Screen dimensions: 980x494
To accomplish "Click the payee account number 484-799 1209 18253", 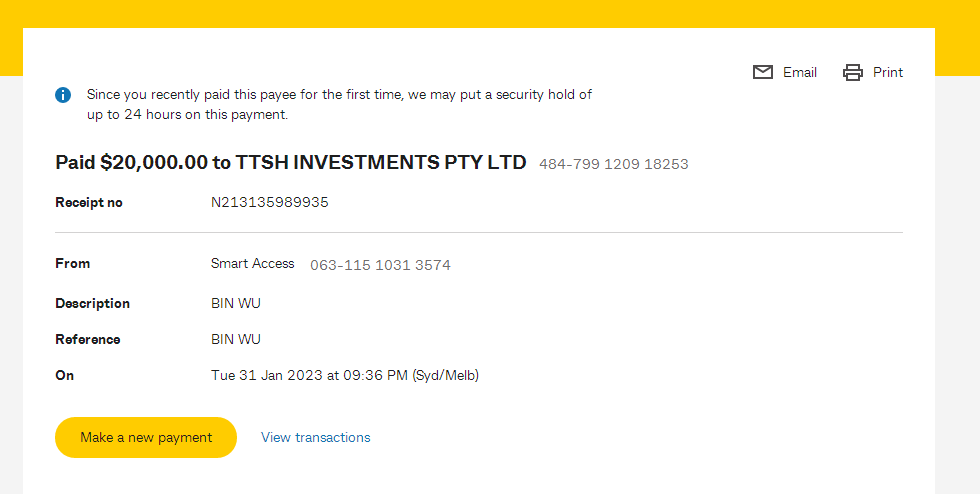I will 613,164.
